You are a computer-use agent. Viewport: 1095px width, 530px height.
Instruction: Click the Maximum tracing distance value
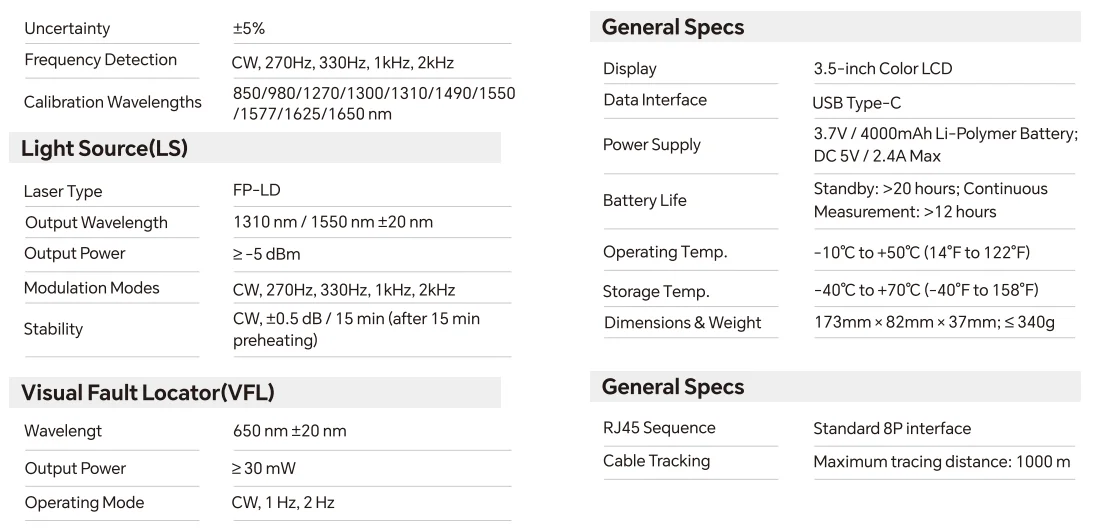coord(941,462)
